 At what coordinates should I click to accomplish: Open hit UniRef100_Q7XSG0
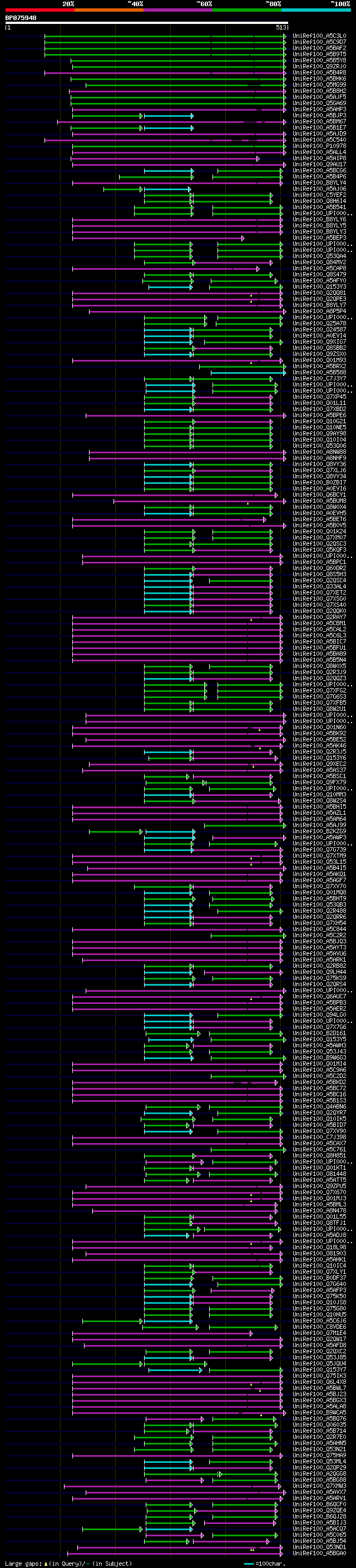click(x=319, y=598)
